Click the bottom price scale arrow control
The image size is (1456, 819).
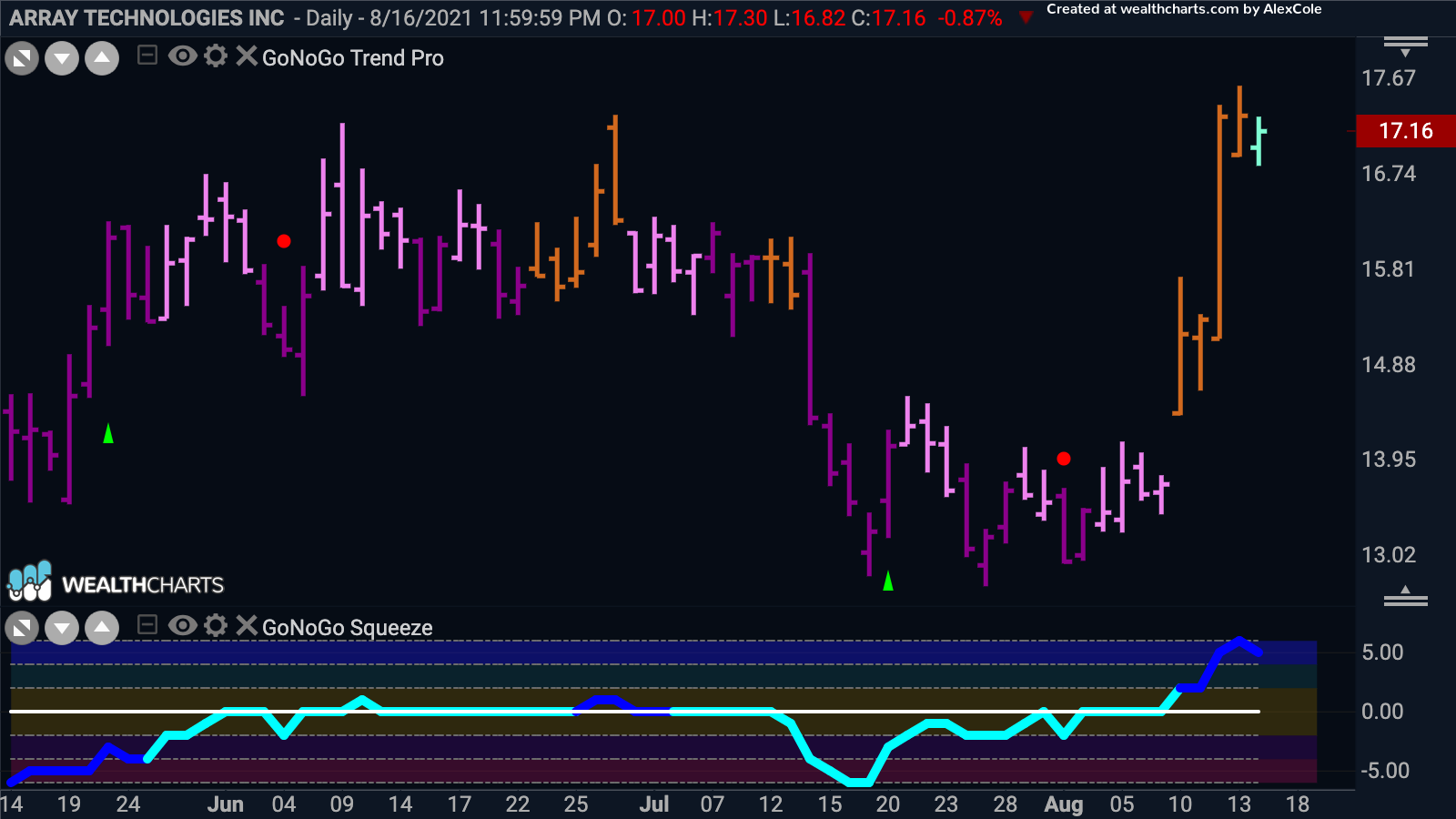coord(1405,596)
